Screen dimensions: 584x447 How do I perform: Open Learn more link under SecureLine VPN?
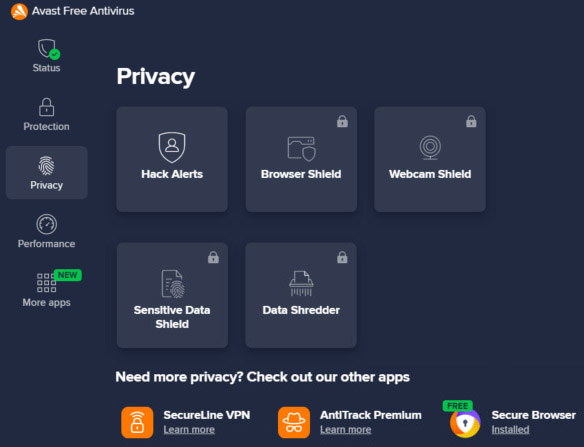tap(189, 429)
